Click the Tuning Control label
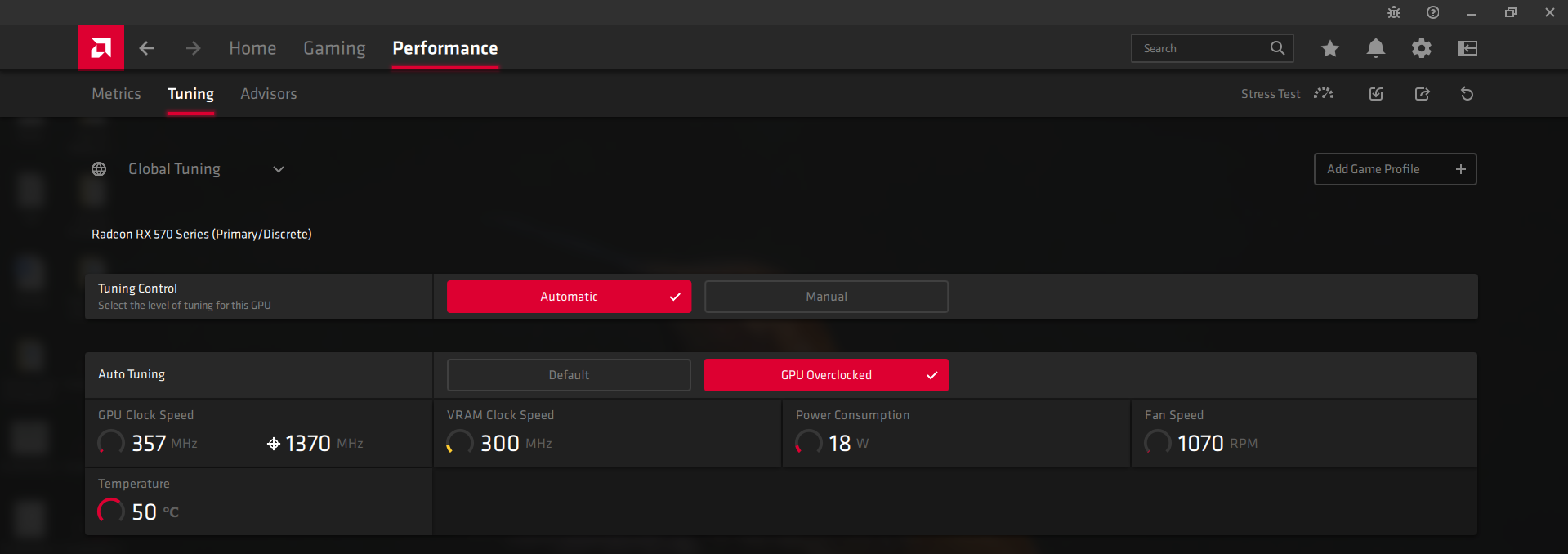Viewport: 1568px width, 554px height. coord(137,288)
